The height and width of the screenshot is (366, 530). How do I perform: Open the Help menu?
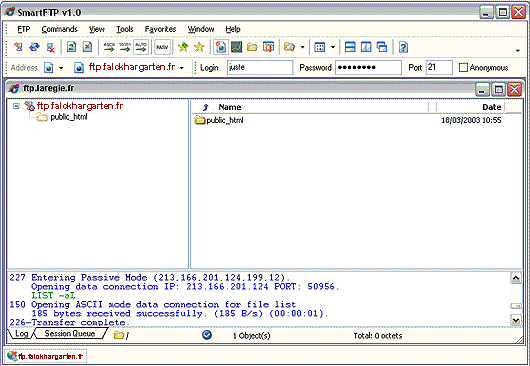[233, 29]
